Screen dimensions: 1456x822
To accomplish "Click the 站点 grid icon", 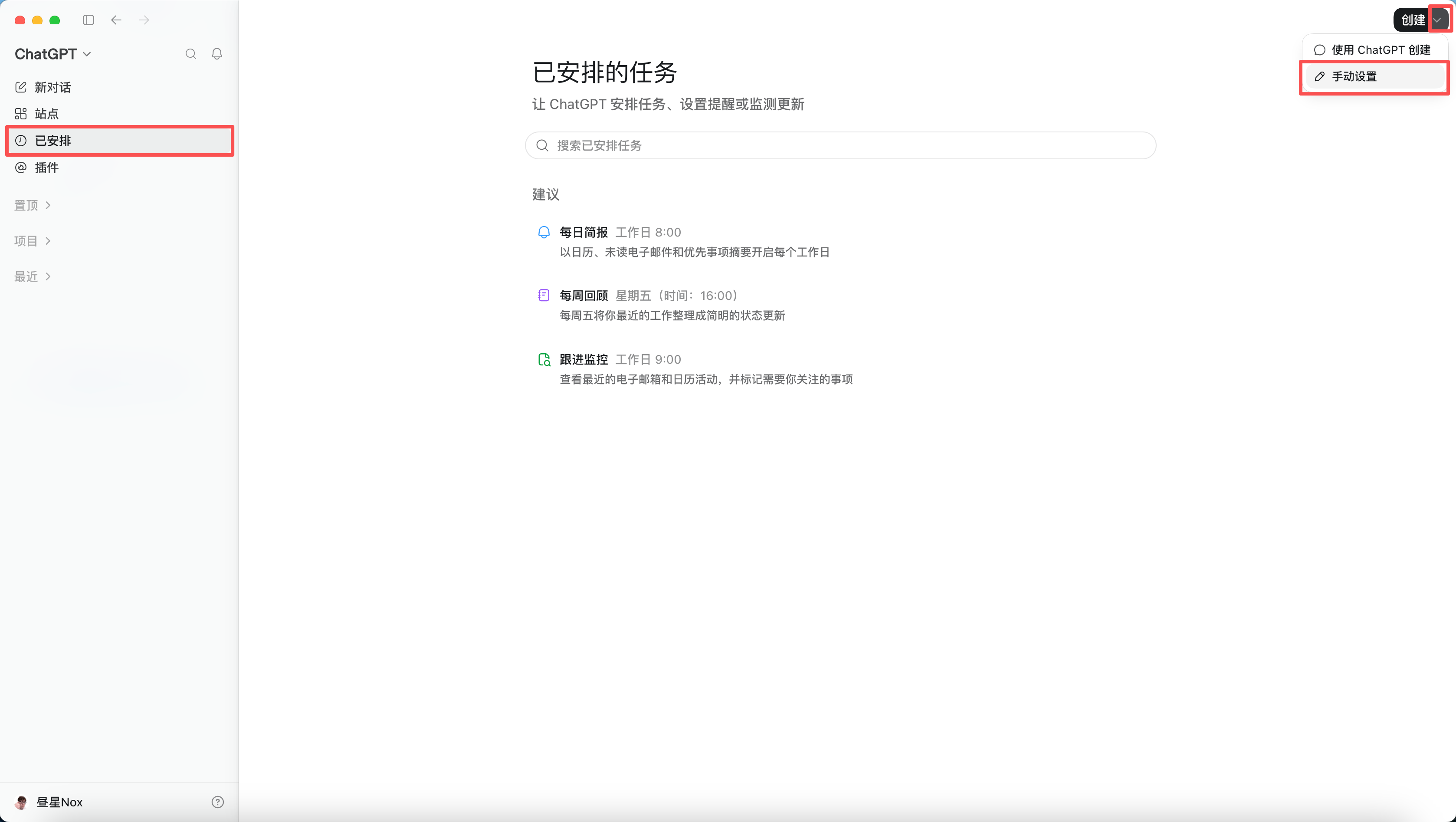I will pos(21,114).
